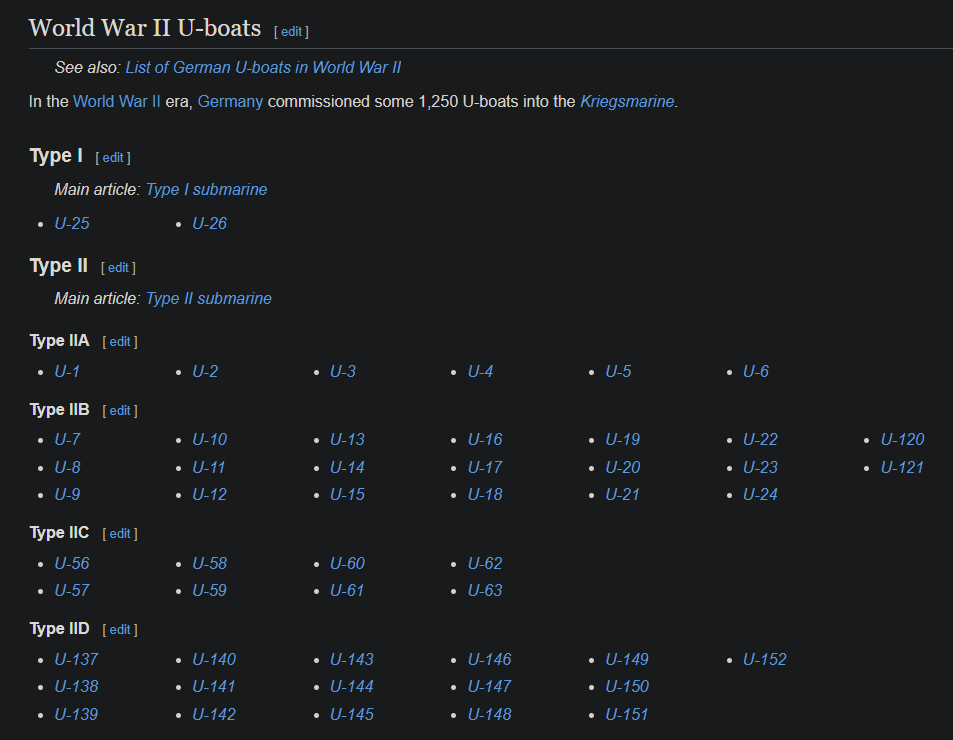This screenshot has height=740, width=953.
Task: Open the U-63 link
Action: tap(485, 591)
